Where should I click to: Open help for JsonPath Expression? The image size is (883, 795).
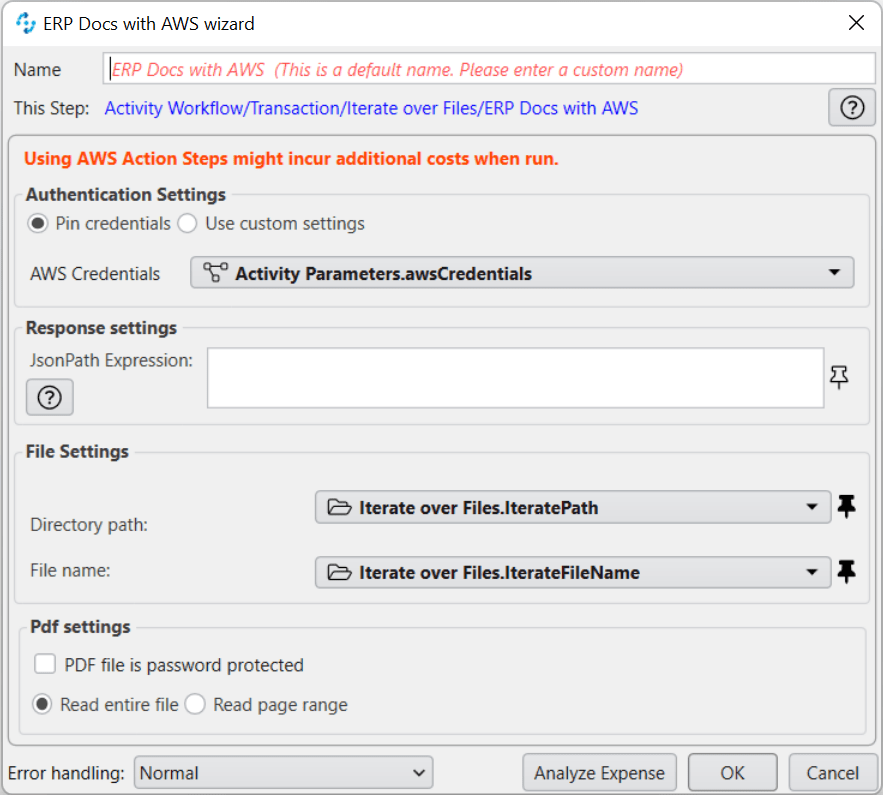pyautogui.click(x=49, y=397)
